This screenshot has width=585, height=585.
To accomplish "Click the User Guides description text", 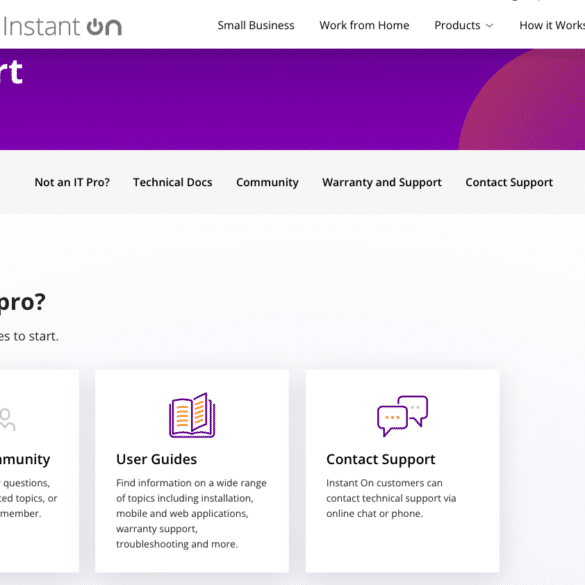I will [x=191, y=513].
